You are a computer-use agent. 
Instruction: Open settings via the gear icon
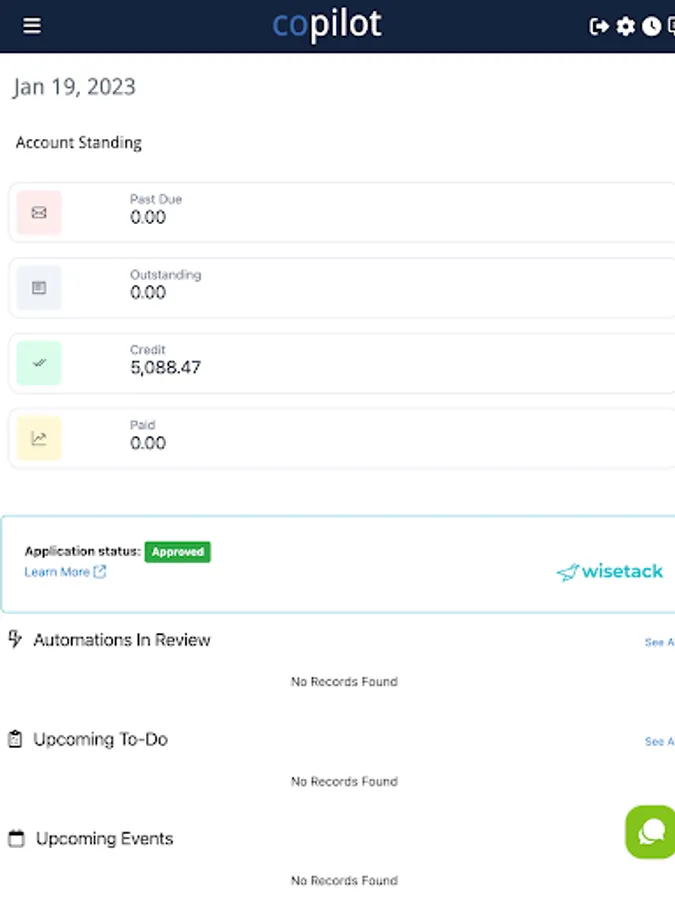pyautogui.click(x=625, y=27)
